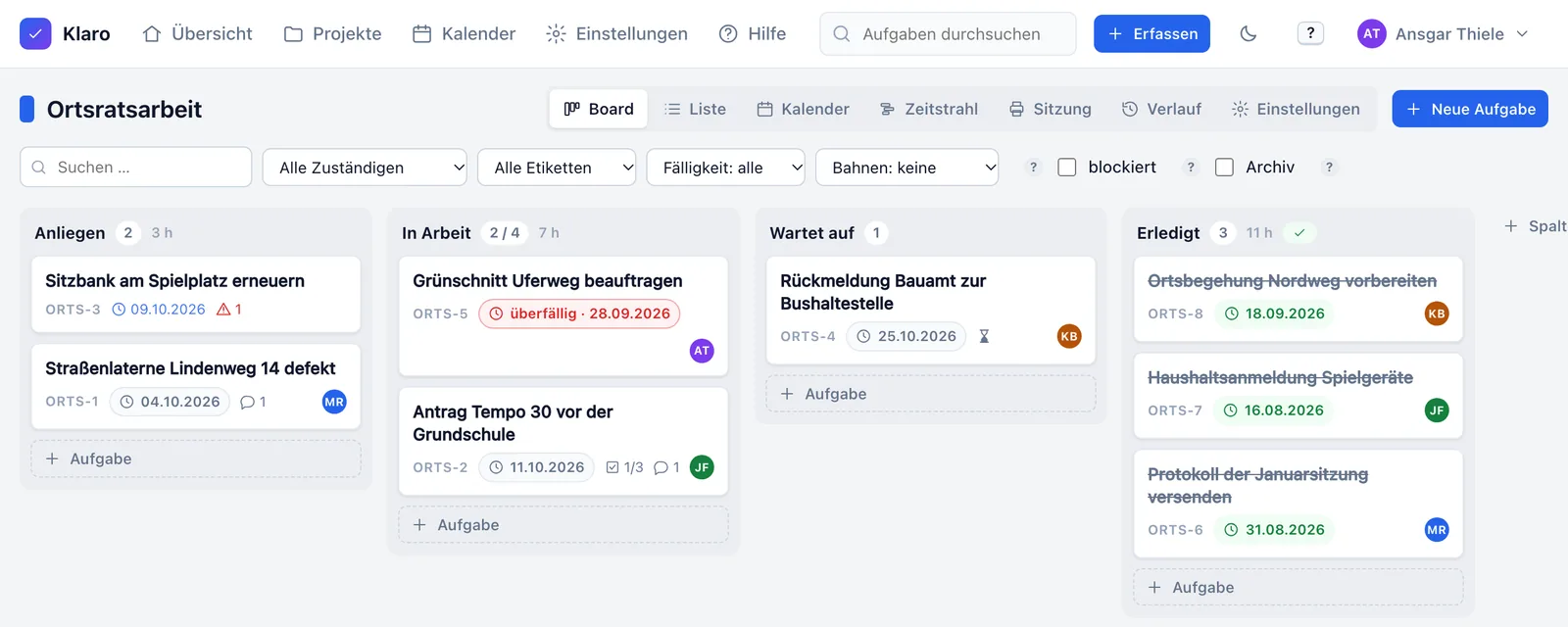
Task: Enable the Archiv checkbox
Action: 1224,168
